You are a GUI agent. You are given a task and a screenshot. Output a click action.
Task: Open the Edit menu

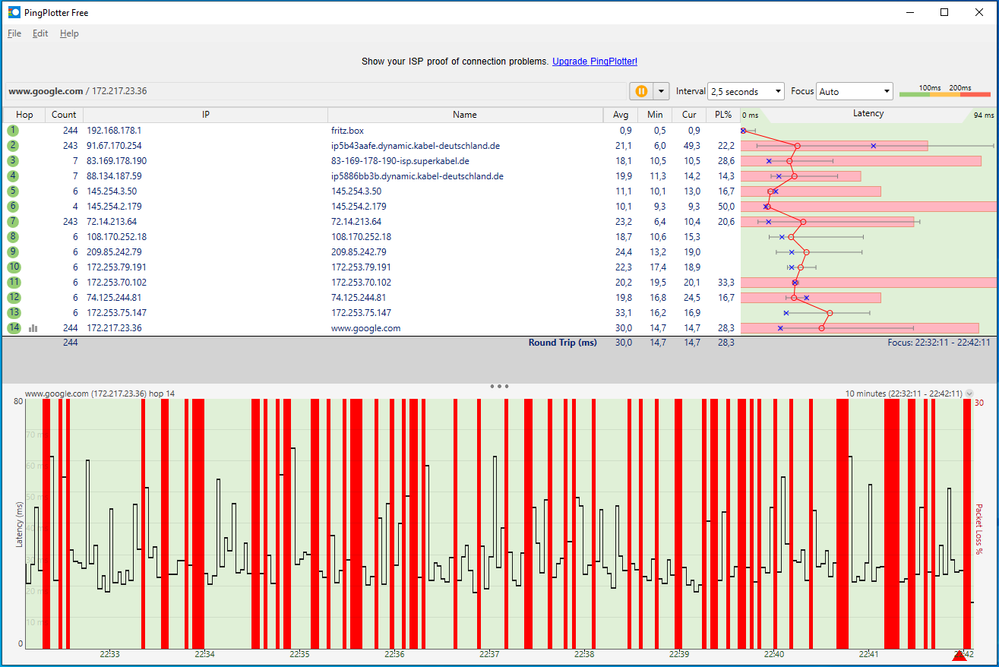tap(40, 33)
